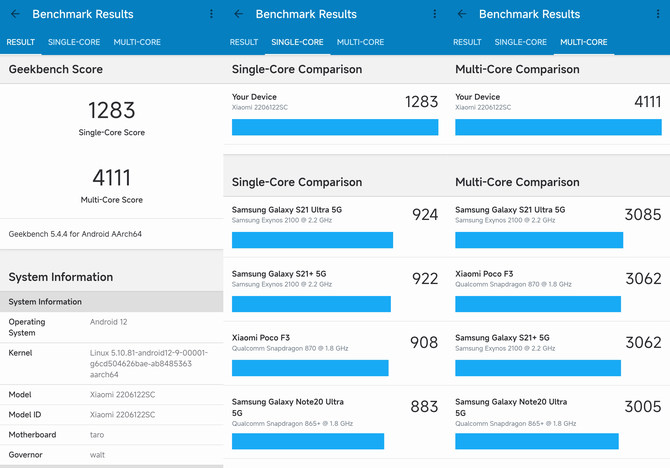The width and height of the screenshot is (670, 468).
Task: Click the blue bar under the 4111 multi-core device score
Action: pyautogui.click(x=557, y=127)
